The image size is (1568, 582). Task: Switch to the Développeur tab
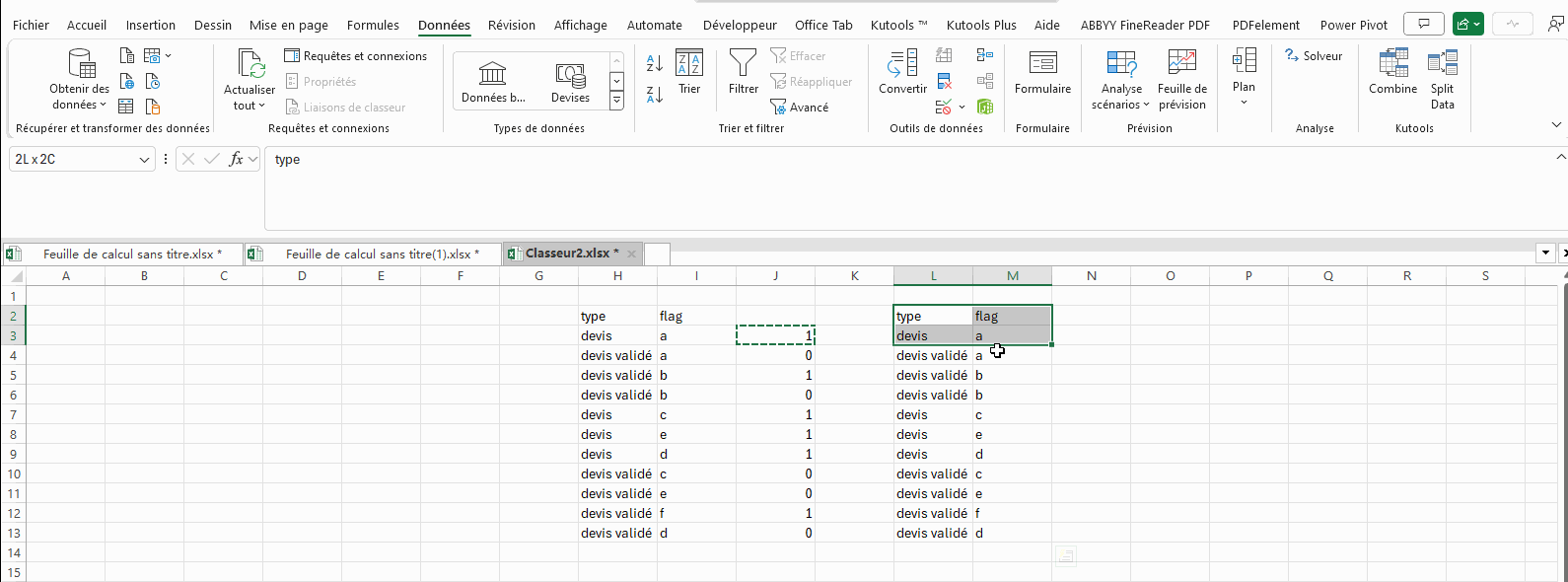[x=740, y=25]
